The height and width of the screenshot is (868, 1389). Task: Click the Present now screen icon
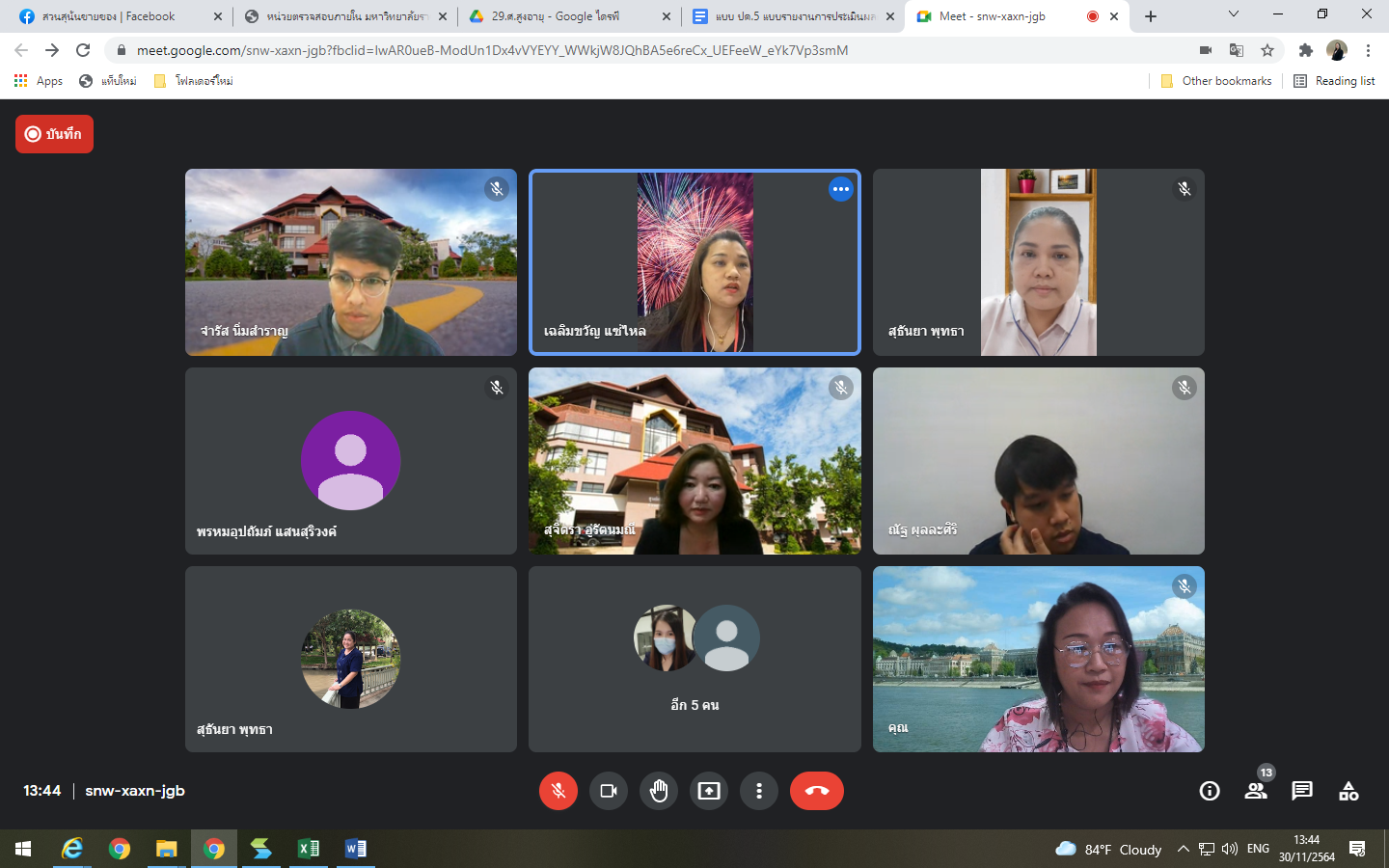point(709,791)
